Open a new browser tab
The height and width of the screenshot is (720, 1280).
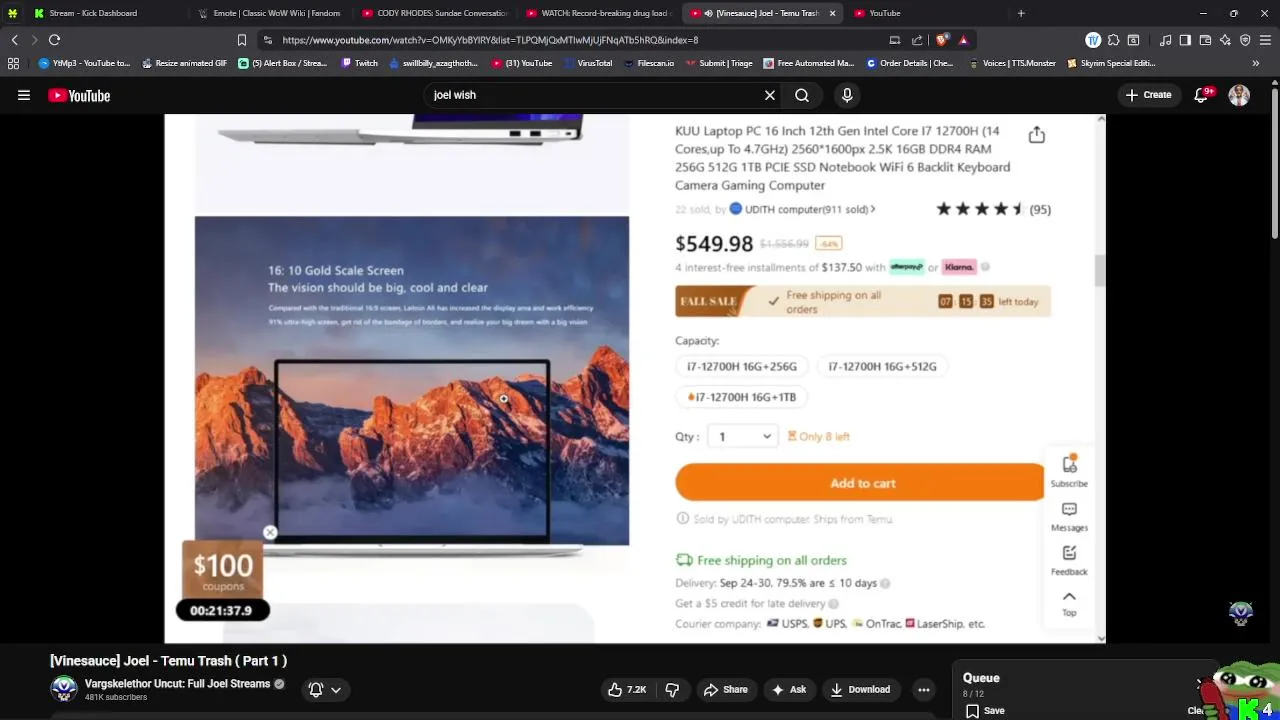click(1021, 13)
